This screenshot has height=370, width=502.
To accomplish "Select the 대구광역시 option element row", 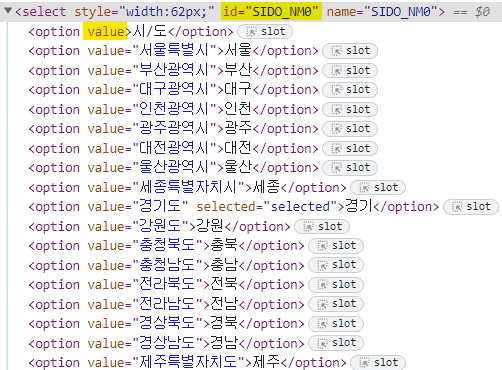I will pyautogui.click(x=174, y=90).
